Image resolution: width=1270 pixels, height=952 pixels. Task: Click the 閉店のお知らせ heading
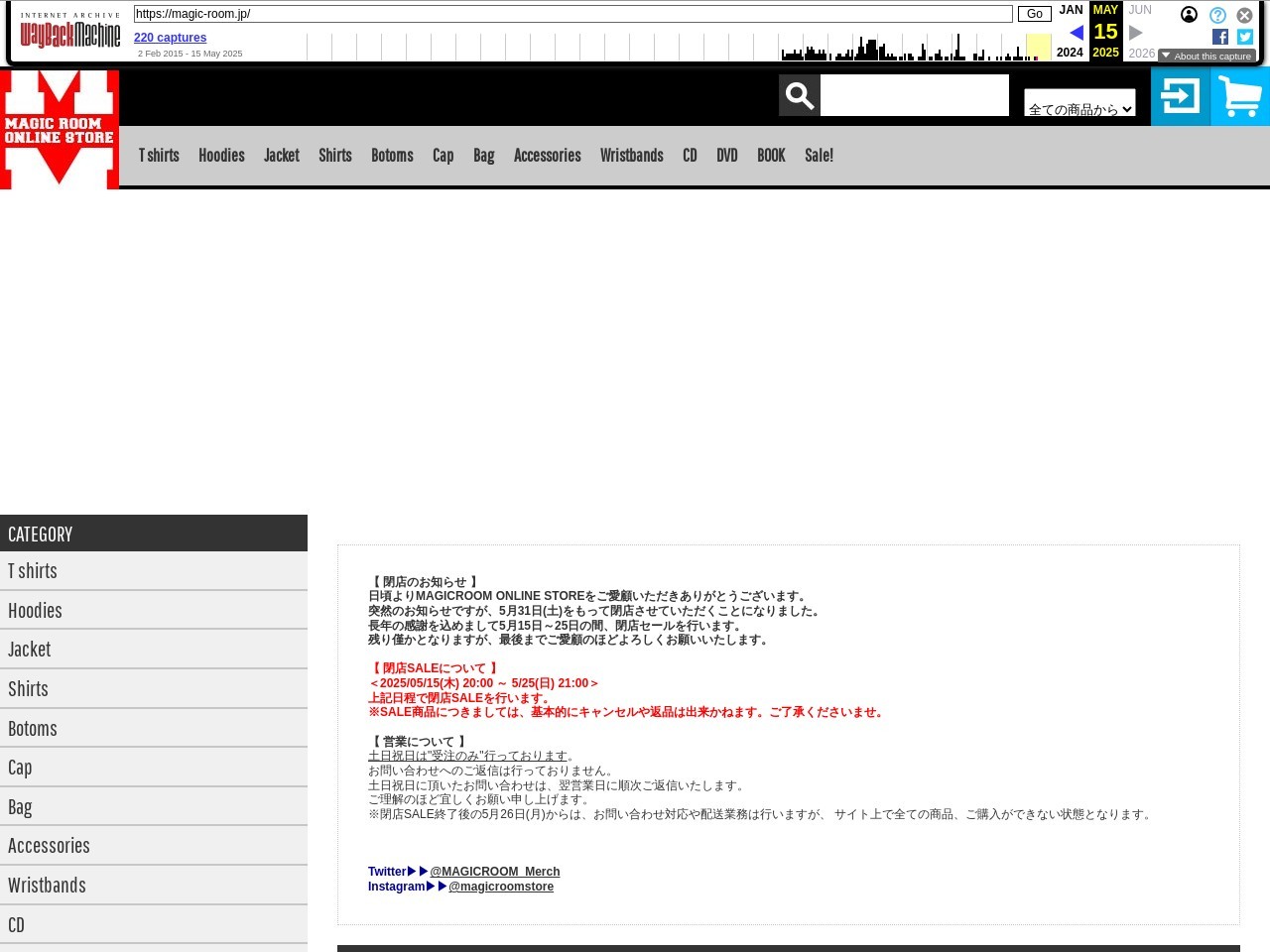[424, 582]
